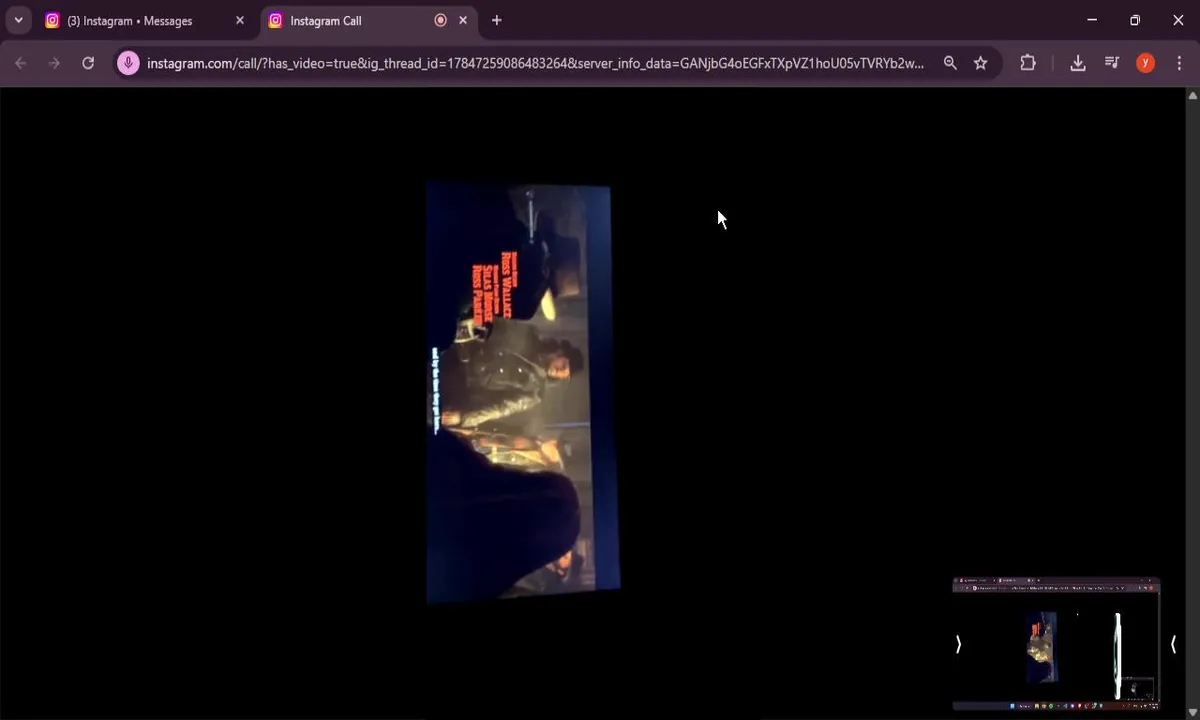Focus the instagram.com/call URL field

click(x=535, y=63)
